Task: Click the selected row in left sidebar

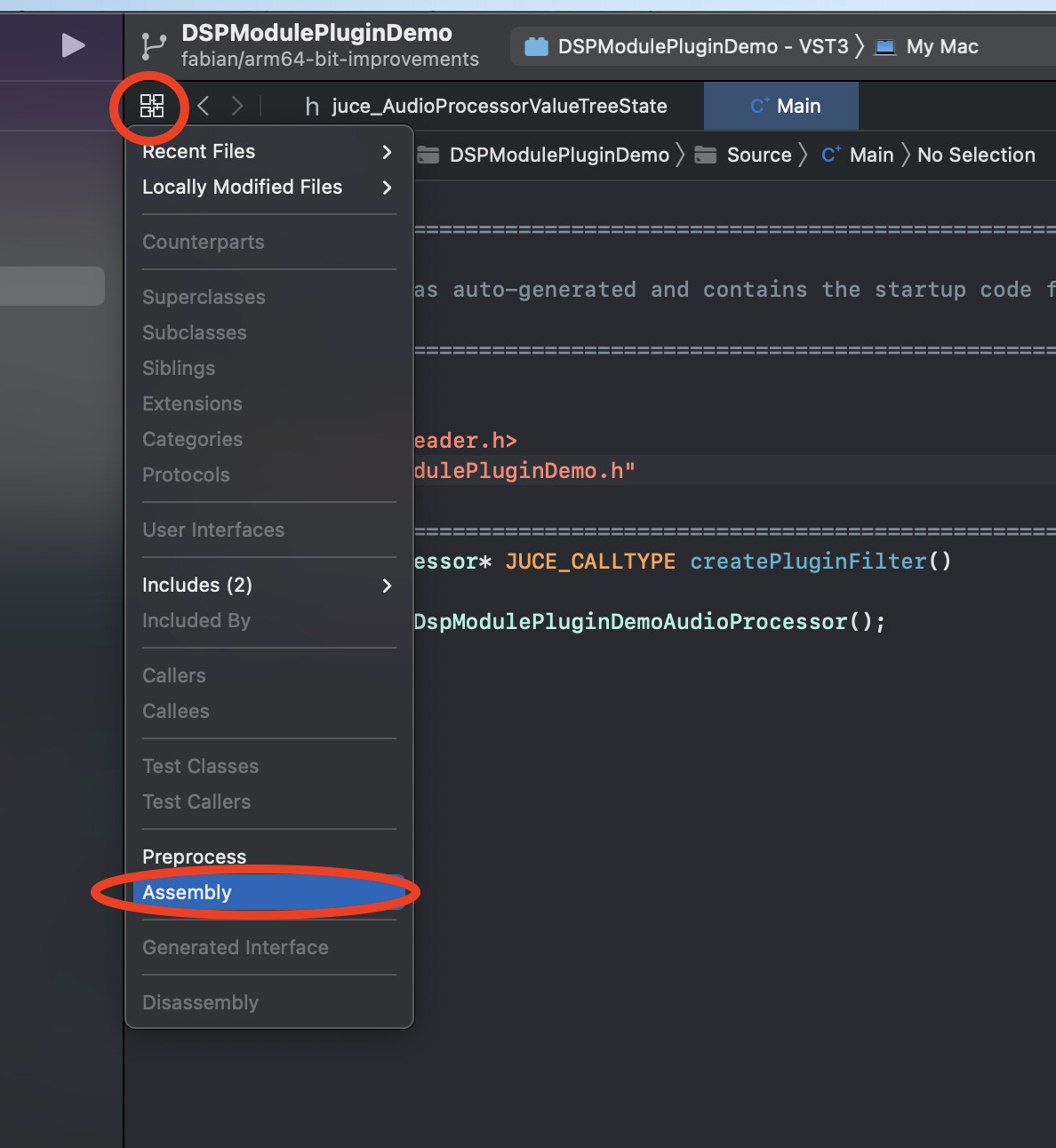Action: click(x=52, y=286)
